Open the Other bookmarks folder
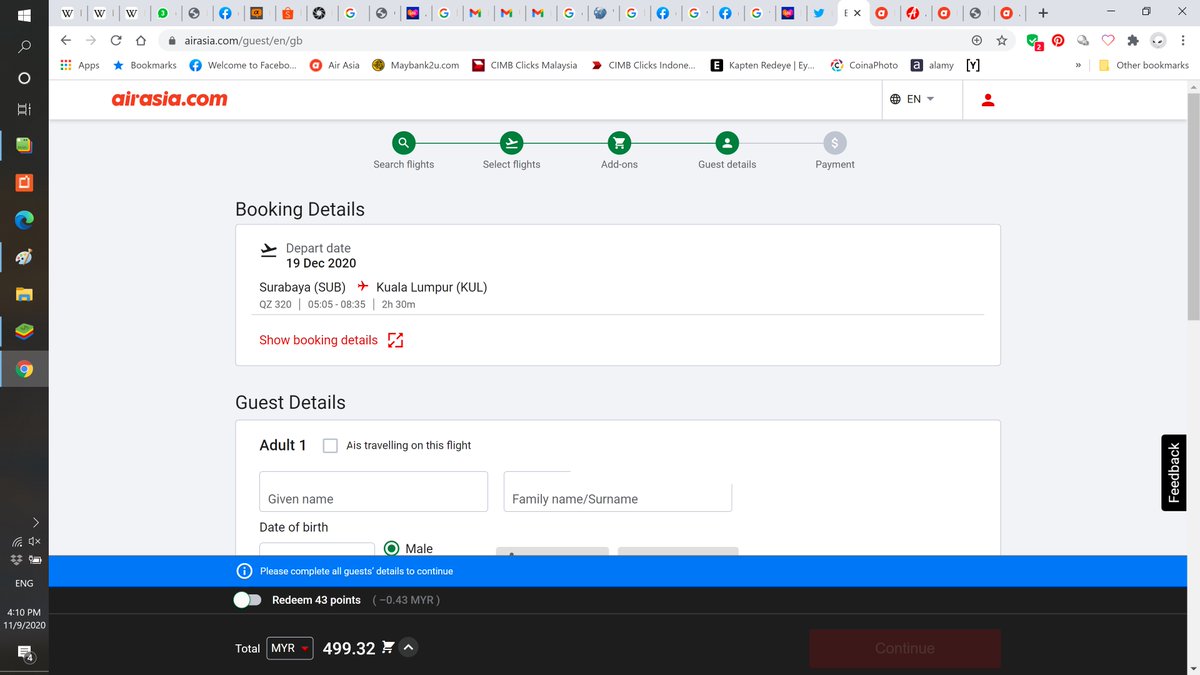Image resolution: width=1200 pixels, height=675 pixels. coord(1143,65)
